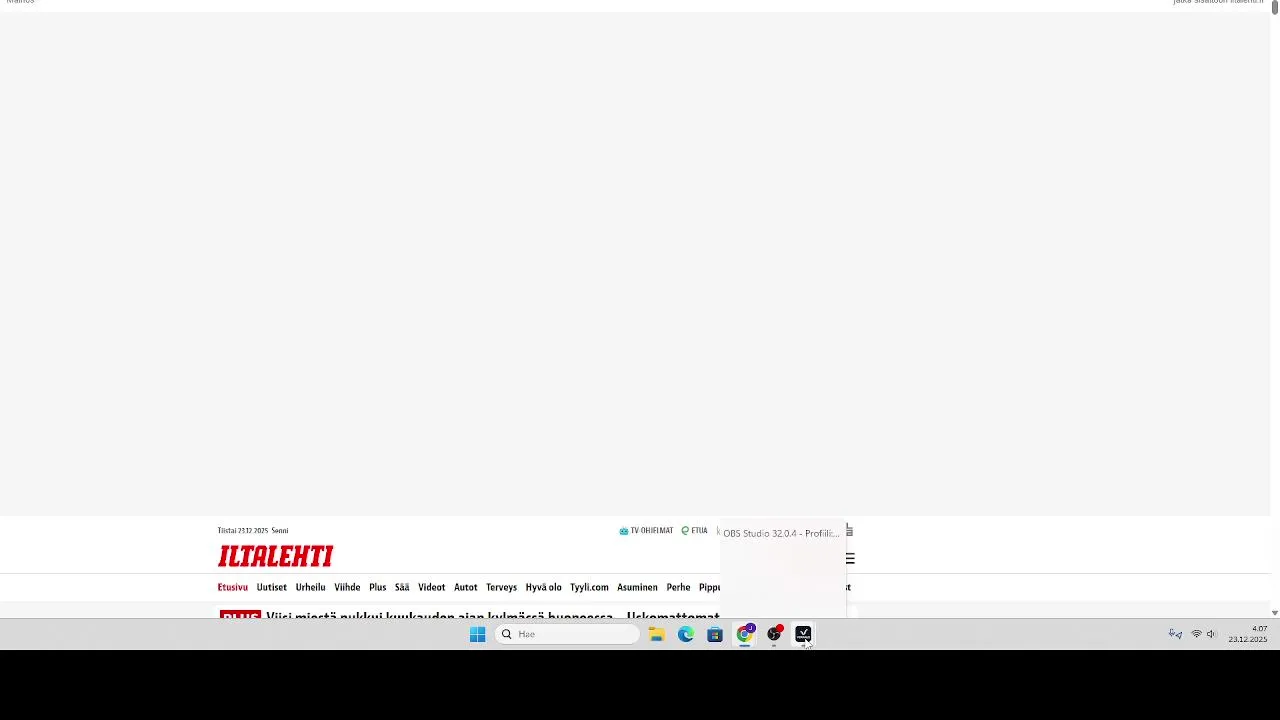Open the Plus section
Viewport: 1280px width, 720px height.
point(377,588)
